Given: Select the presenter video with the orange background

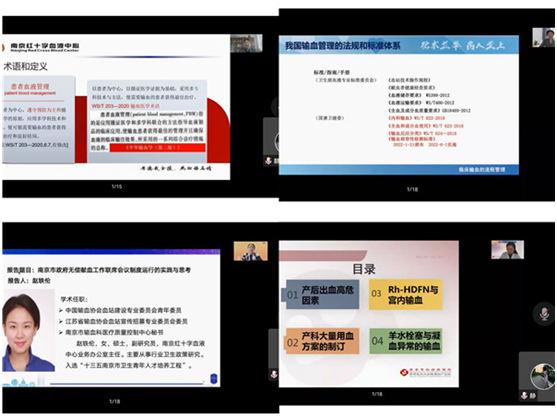Looking at the screenshot, I should (250, 251).
